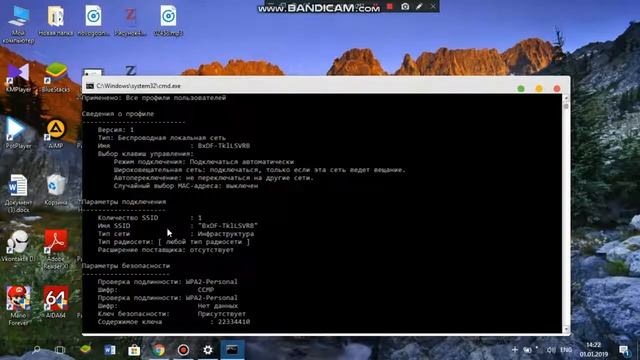640x360 pixels.
Task: Click the Параметры подключения heading
Action: 124,202
